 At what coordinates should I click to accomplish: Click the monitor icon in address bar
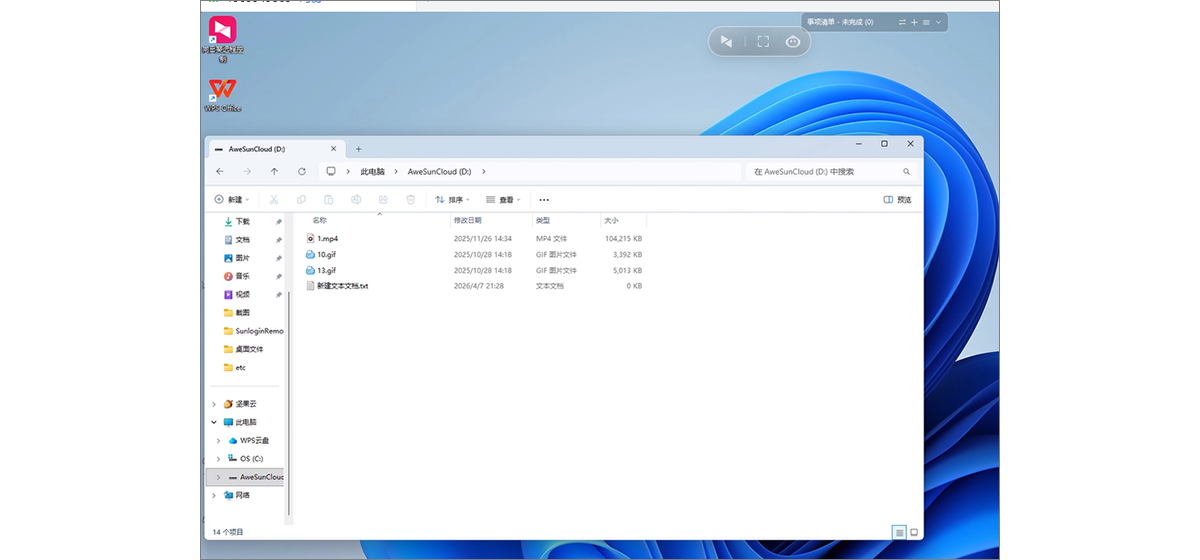[331, 172]
